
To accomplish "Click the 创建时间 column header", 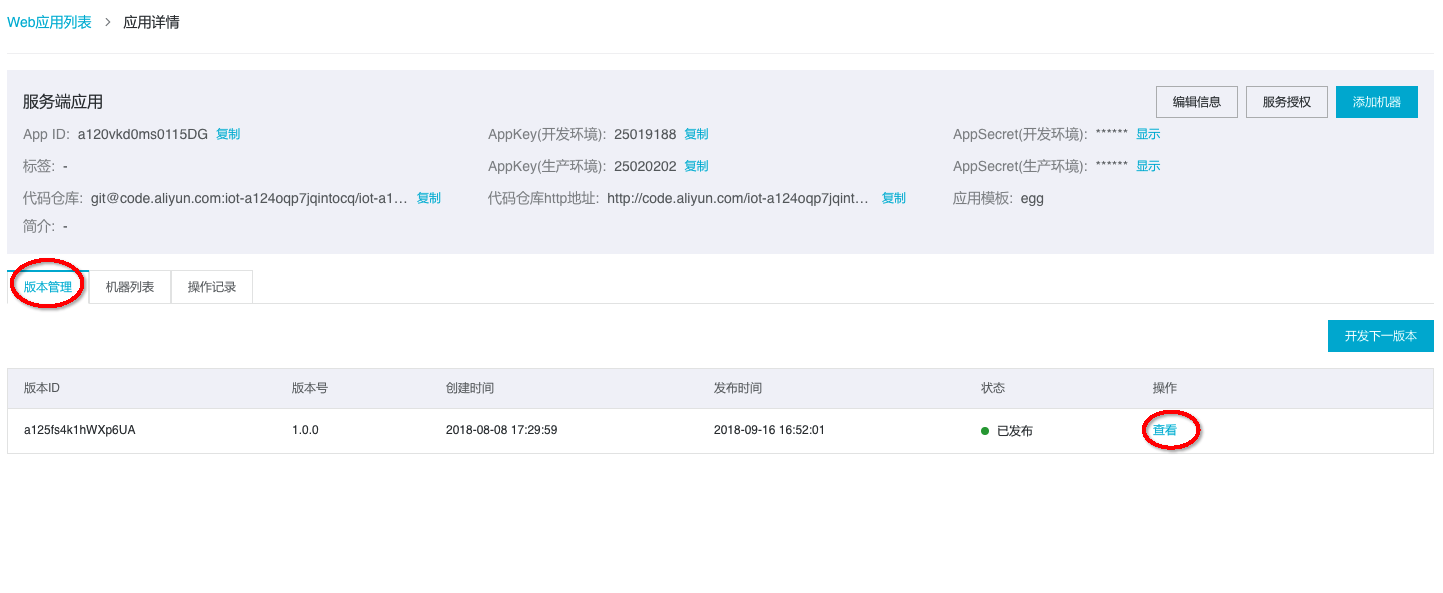I will click(470, 388).
